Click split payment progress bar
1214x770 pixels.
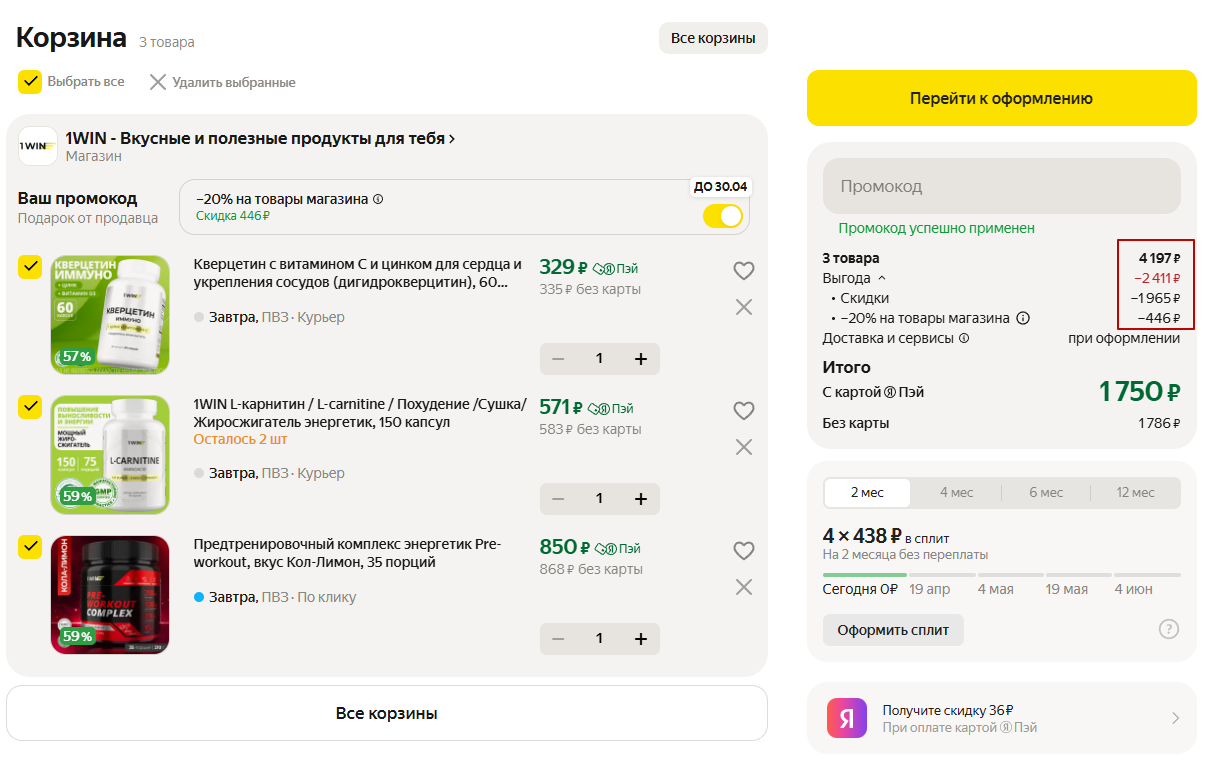point(1001,575)
